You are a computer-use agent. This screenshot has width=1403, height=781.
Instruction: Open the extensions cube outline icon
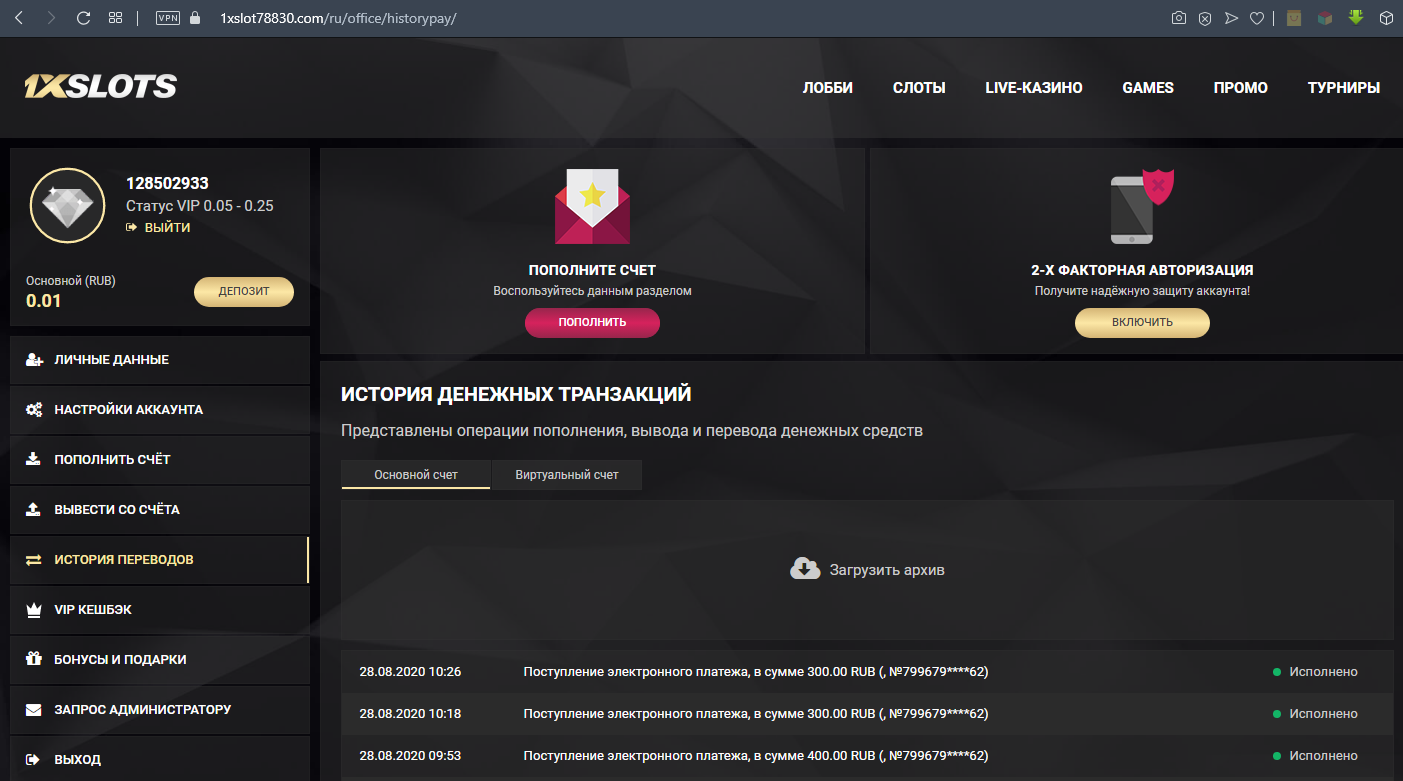pyautogui.click(x=1387, y=18)
